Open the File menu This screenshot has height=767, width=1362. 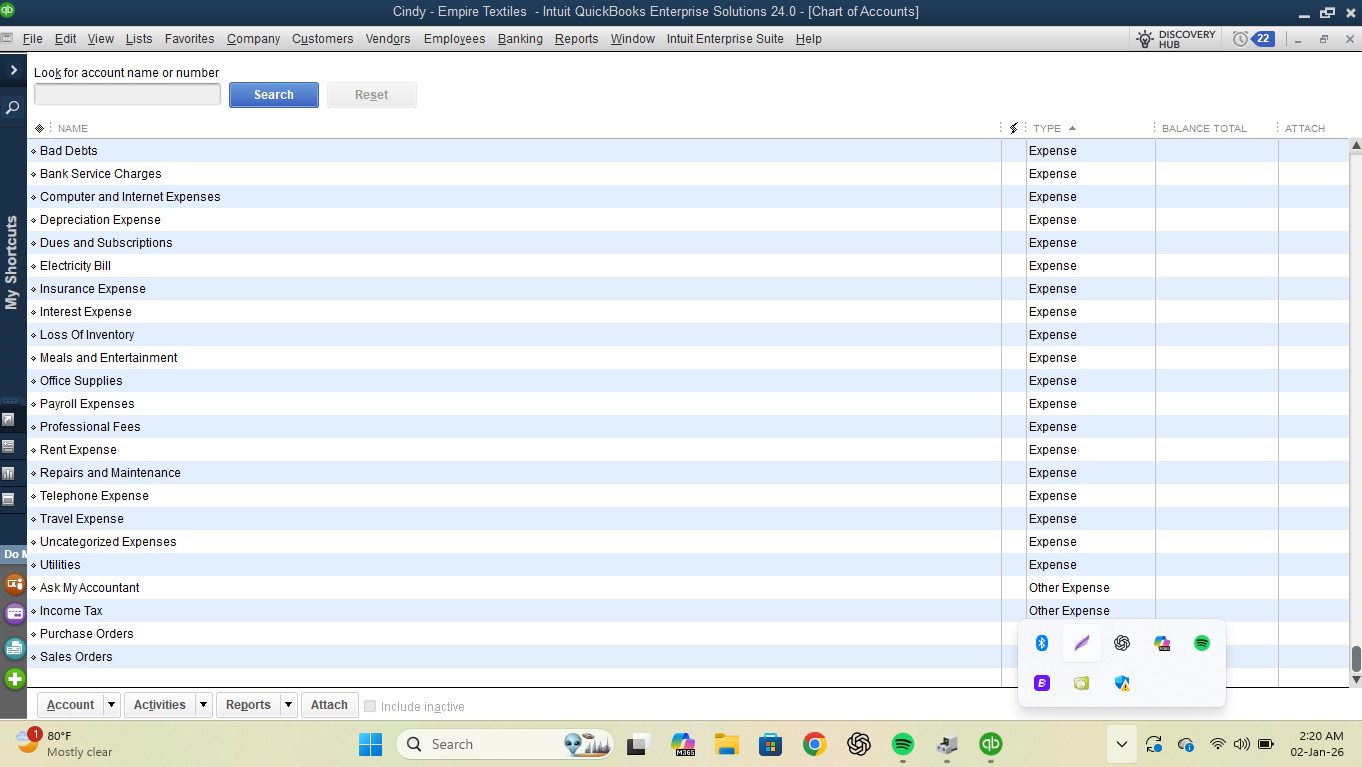[32, 39]
